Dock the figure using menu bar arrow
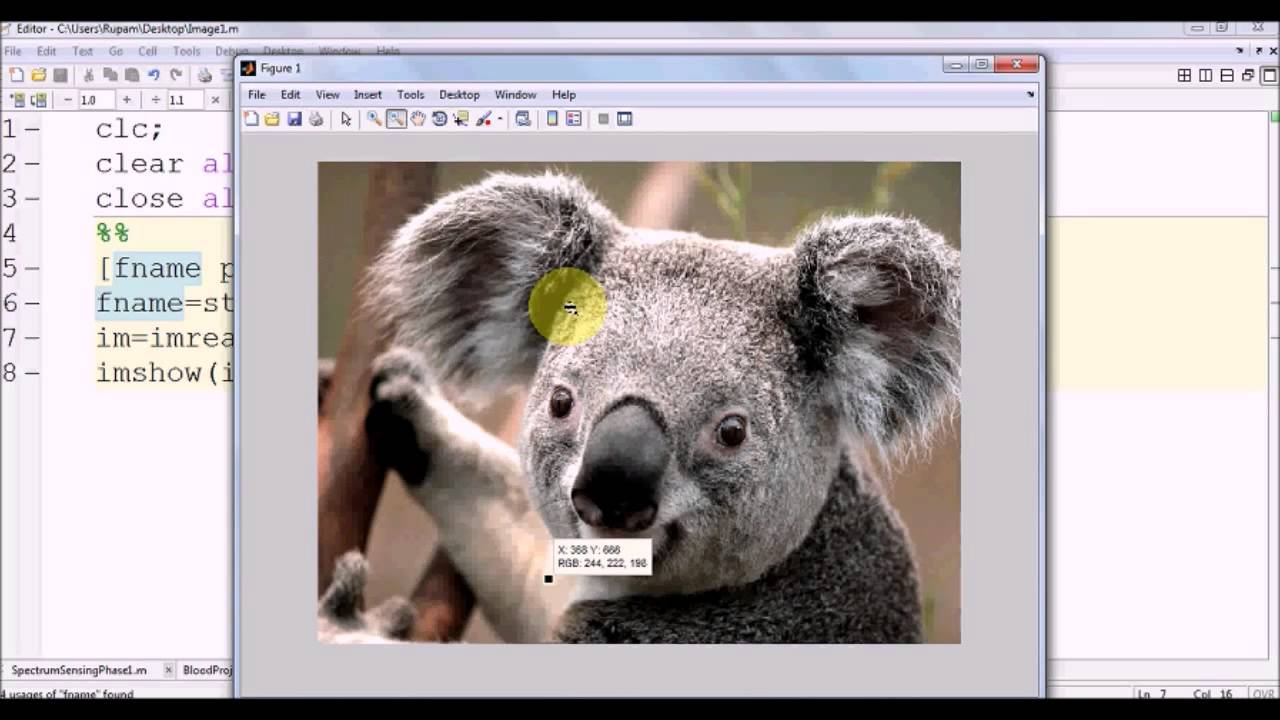This screenshot has height=720, width=1280. click(x=1030, y=94)
